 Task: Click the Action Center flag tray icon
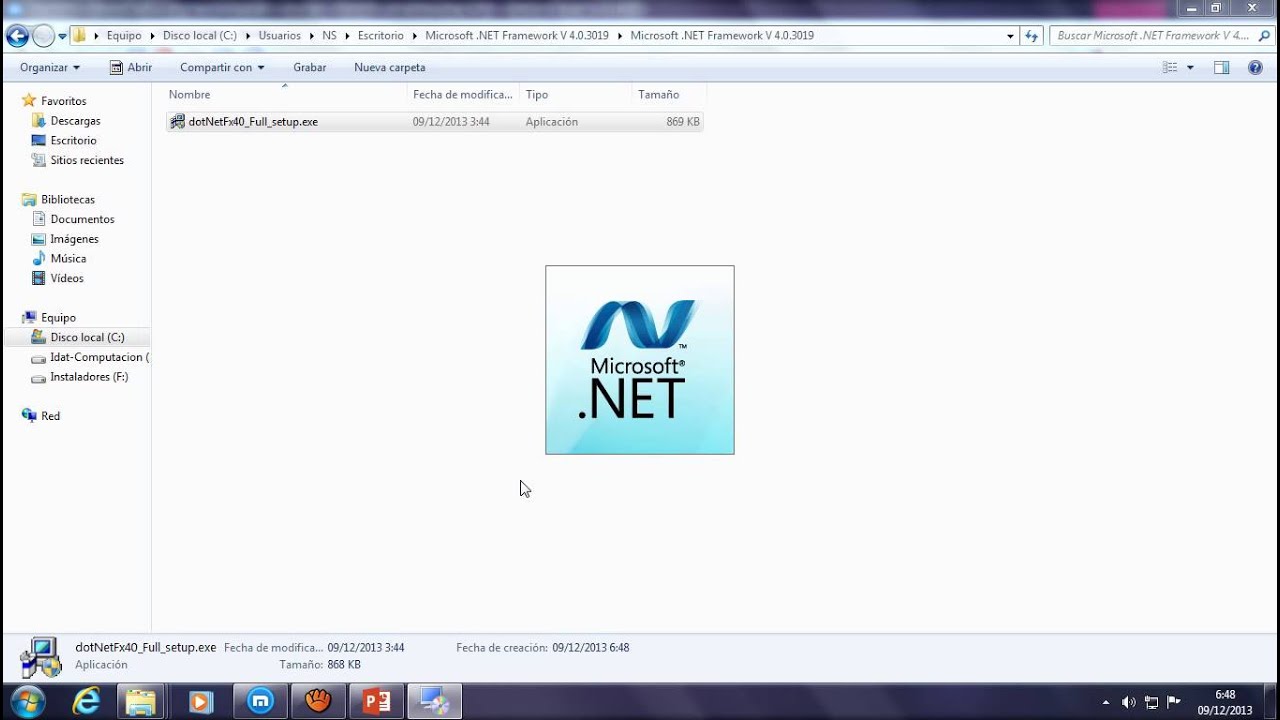point(1174,702)
